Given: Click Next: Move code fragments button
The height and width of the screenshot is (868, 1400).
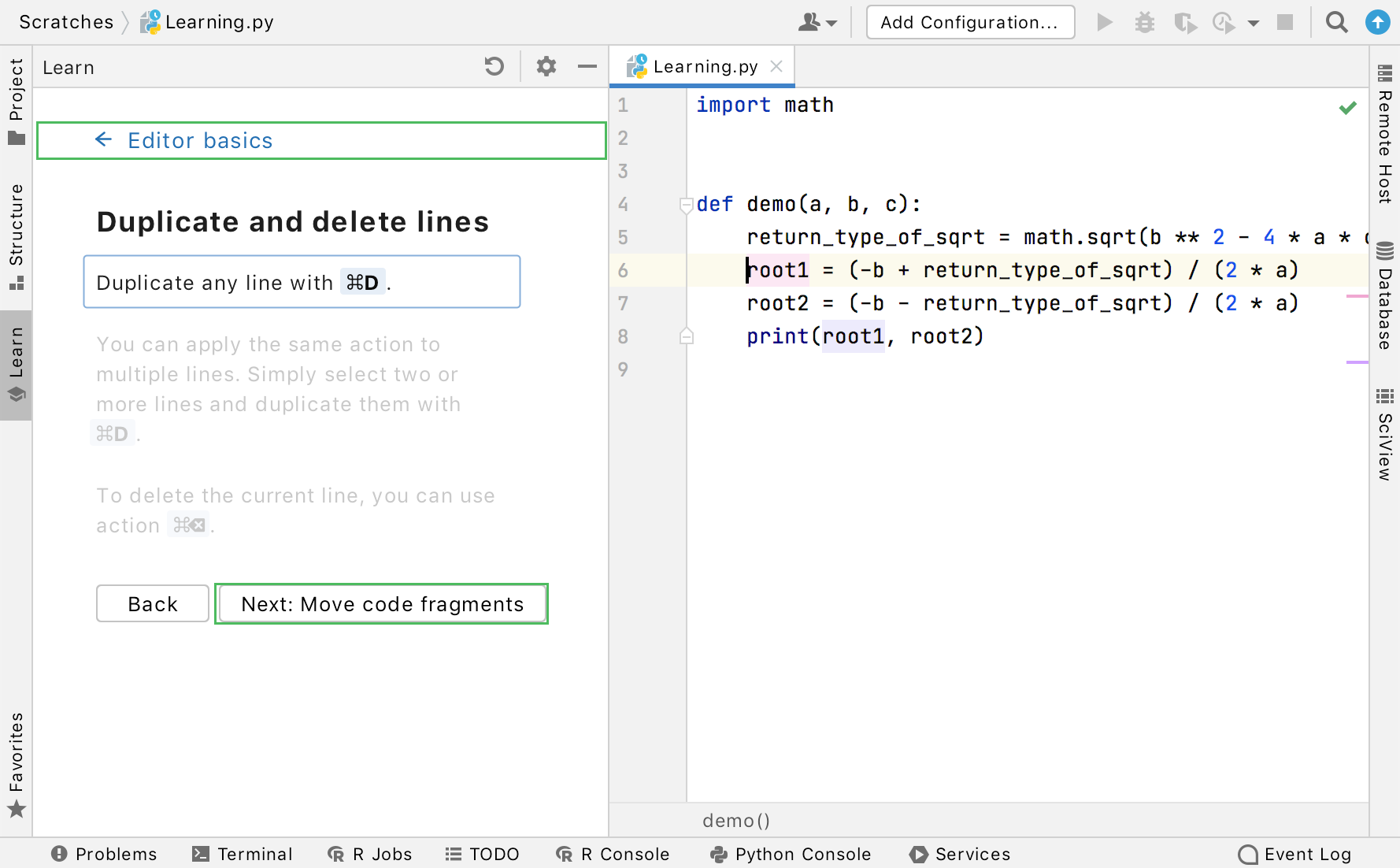Looking at the screenshot, I should (382, 604).
